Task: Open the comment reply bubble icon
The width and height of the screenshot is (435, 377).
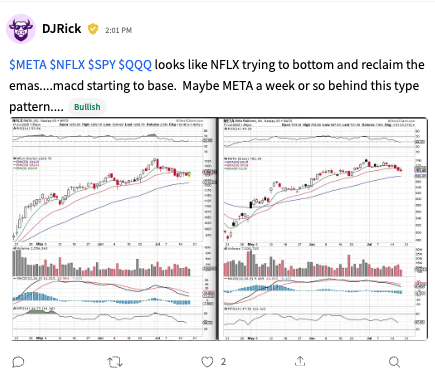Action: click(18, 362)
